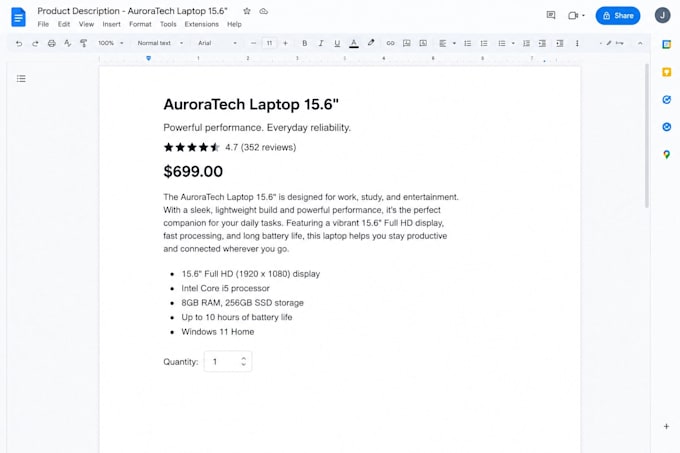Screen dimensions: 680x453
Task: Toggle italic formatting
Action: coord(321,43)
